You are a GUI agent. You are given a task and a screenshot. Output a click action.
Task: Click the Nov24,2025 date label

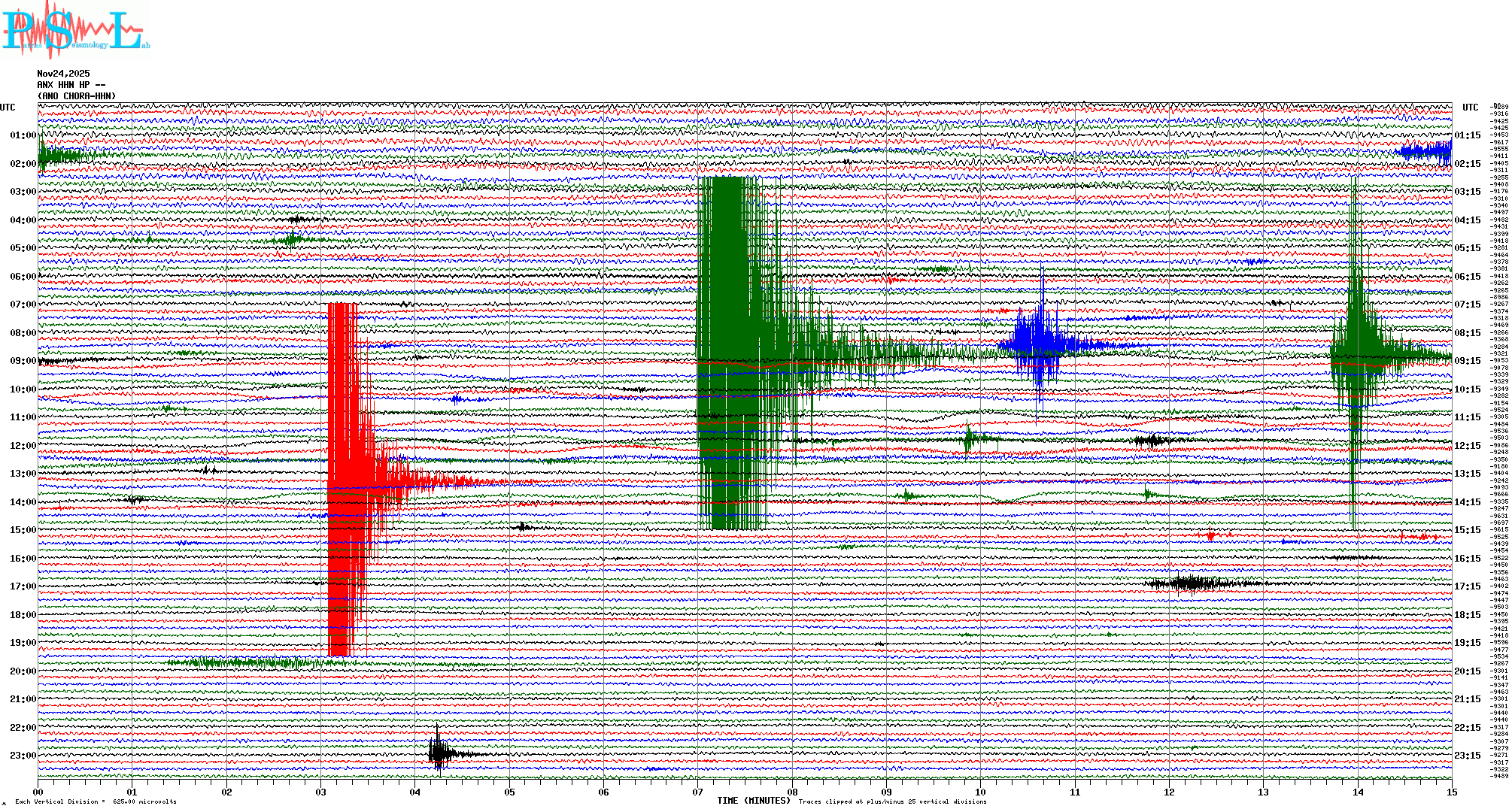[63, 74]
